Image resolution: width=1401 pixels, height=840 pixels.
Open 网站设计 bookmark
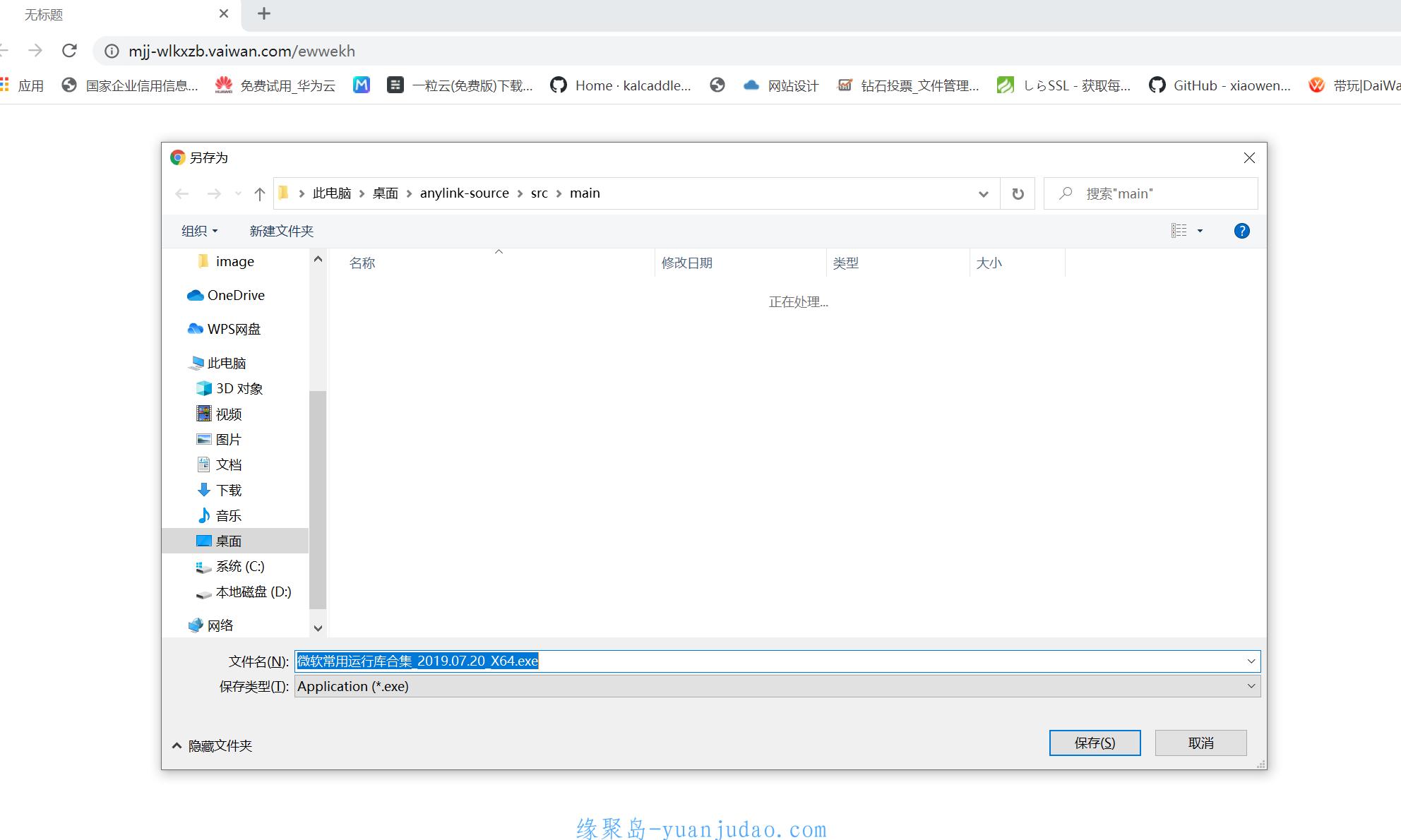point(781,85)
